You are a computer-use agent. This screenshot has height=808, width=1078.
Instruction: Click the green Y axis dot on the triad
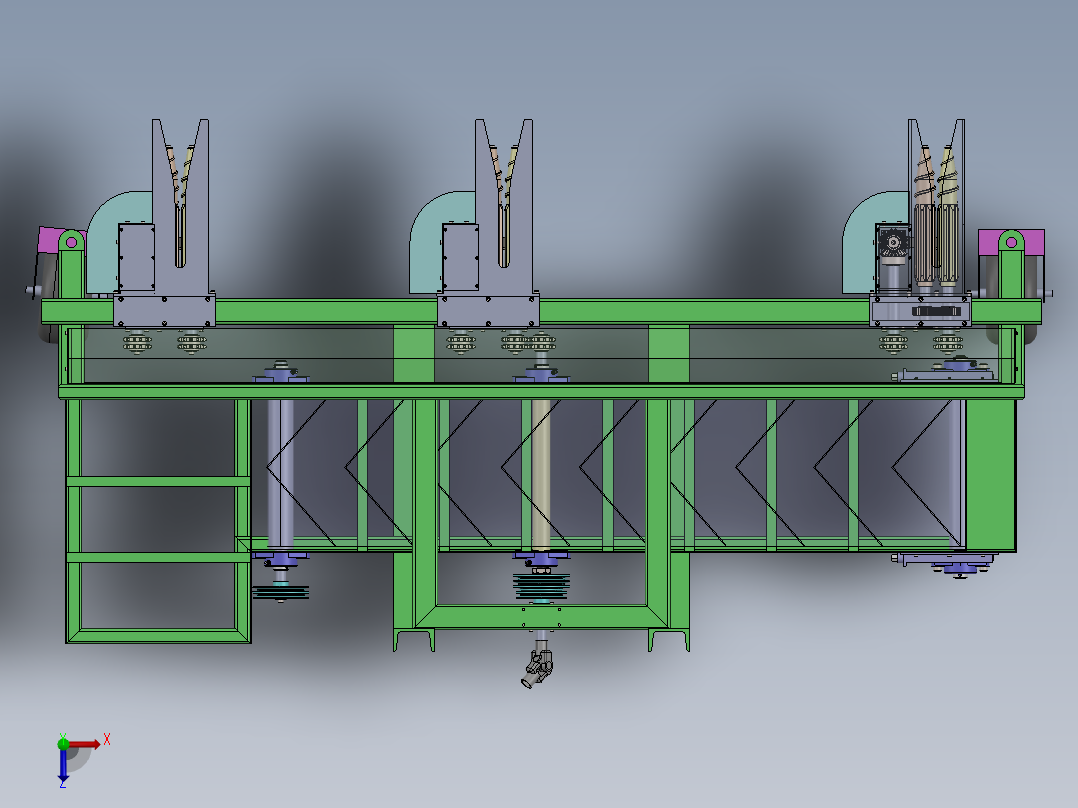(x=63, y=743)
